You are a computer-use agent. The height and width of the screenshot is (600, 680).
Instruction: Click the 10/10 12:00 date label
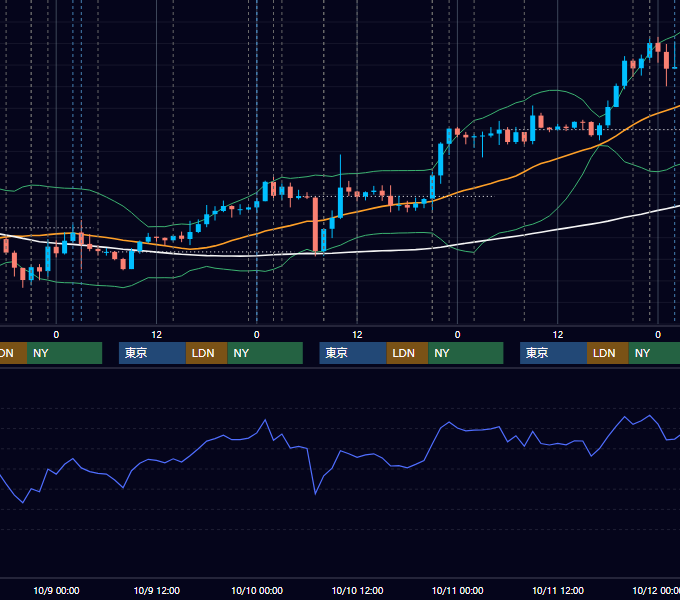(357, 590)
